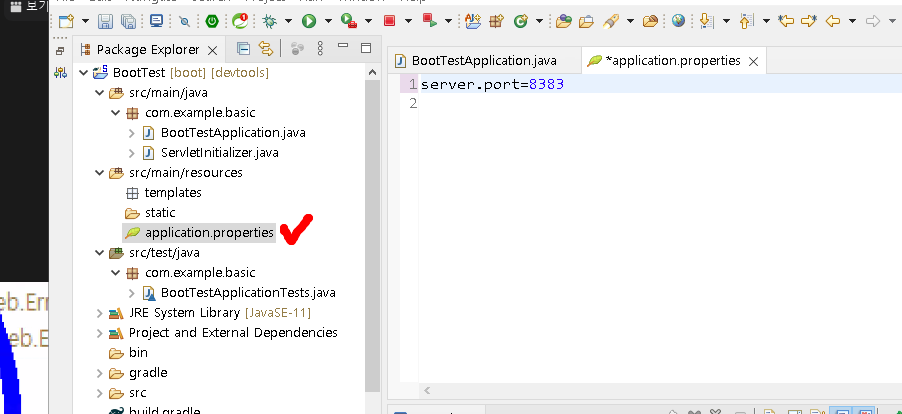902x414 pixels.
Task: Collapse the src/test/java folder
Action: click(100, 253)
